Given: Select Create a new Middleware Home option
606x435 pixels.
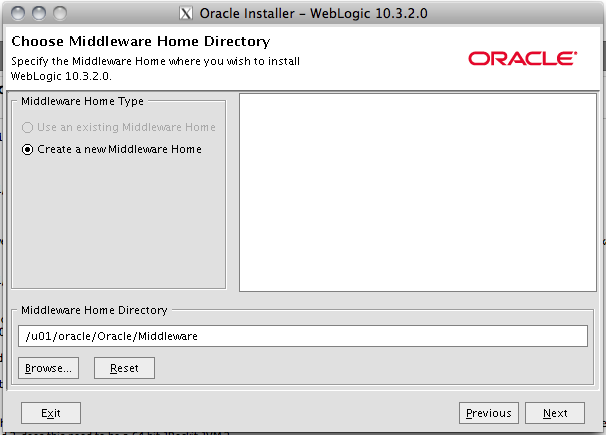Looking at the screenshot, I should (x=112, y=149).
